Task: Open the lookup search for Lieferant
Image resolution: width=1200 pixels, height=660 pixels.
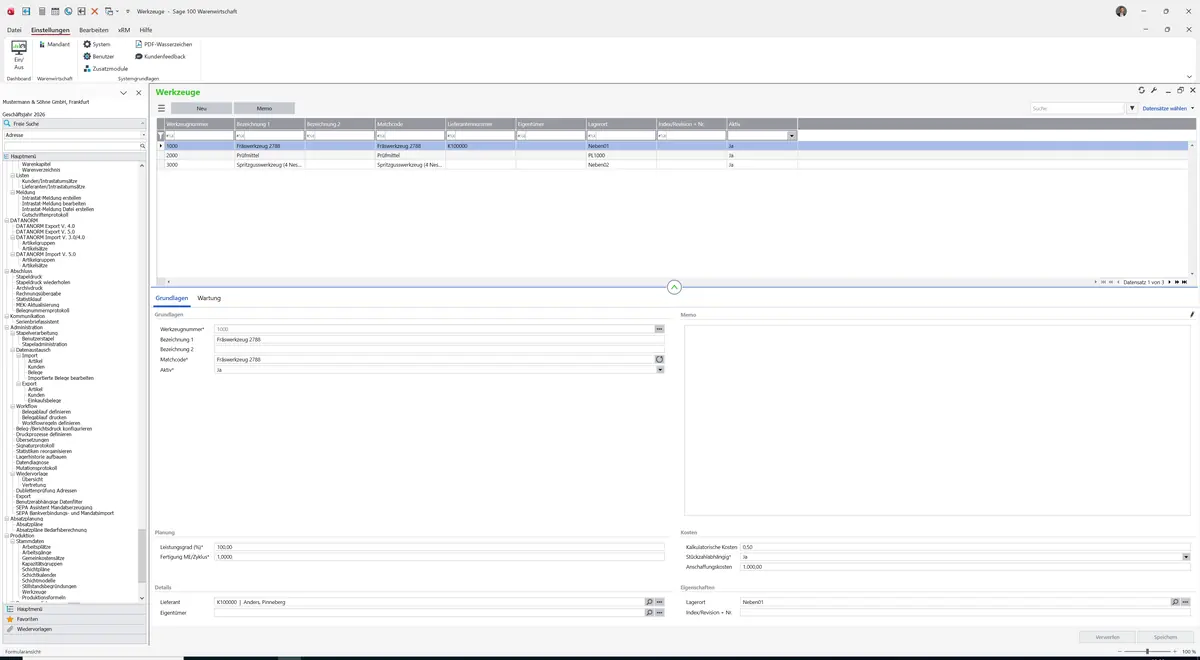Action: [649, 602]
